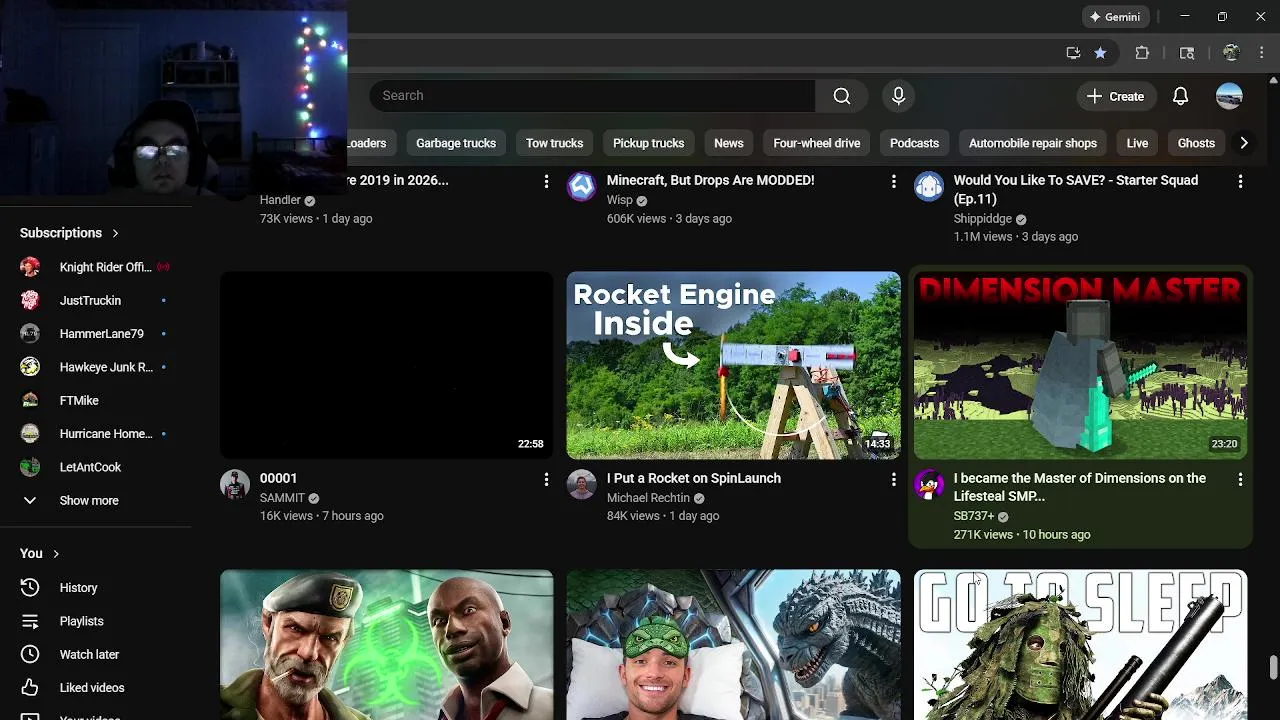Open Gemini in the Chrome title bar

pyautogui.click(x=1115, y=17)
